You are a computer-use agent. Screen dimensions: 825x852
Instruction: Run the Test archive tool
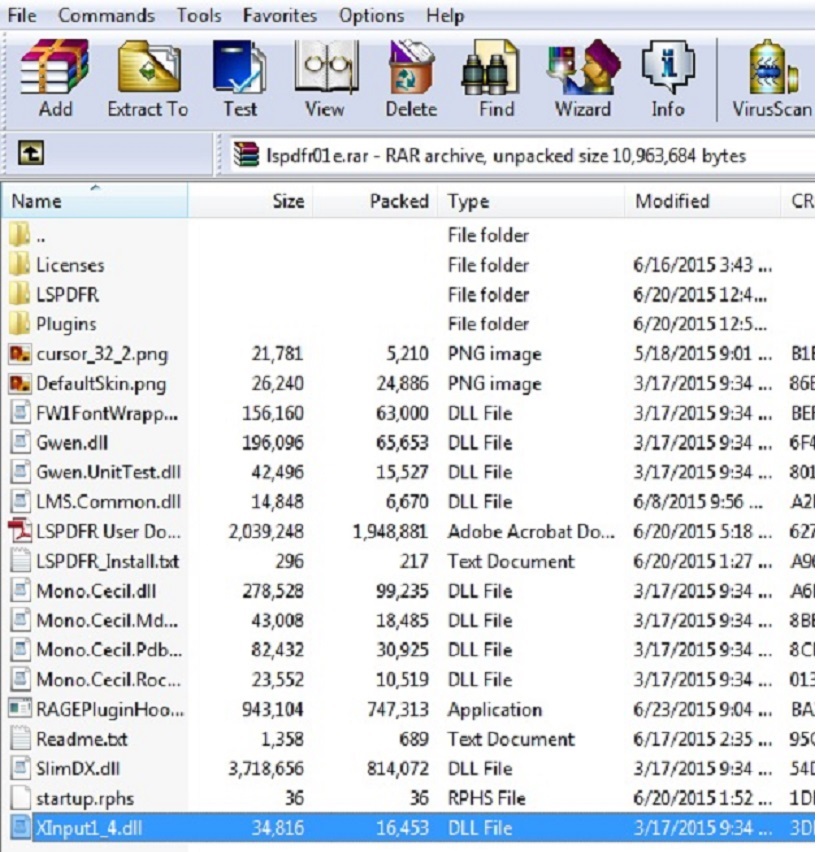(239, 67)
